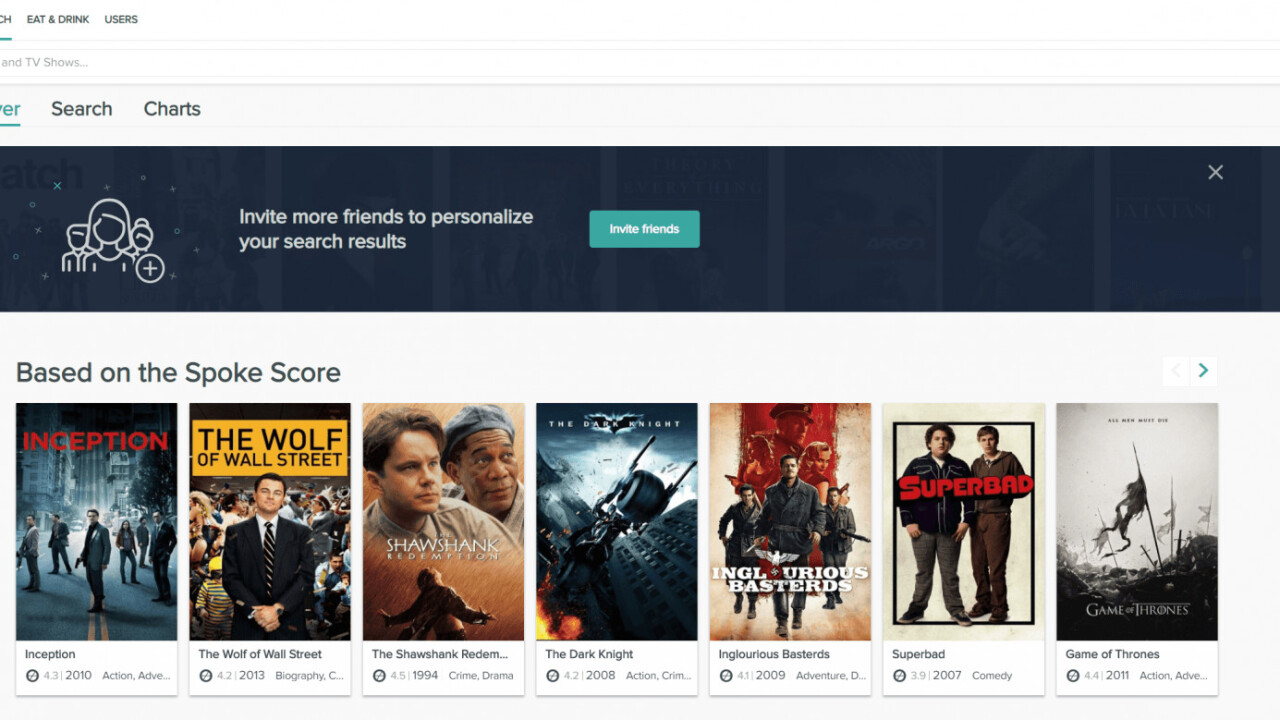The height and width of the screenshot is (720, 1280).
Task: Switch to the Search tab
Action: pos(81,109)
